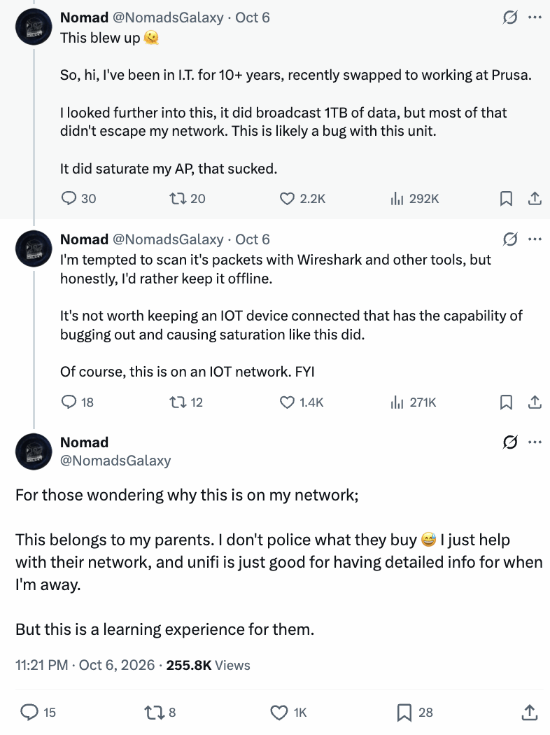Open the 11:21 PM Oct 6, 2026 timestamp

(x=85, y=665)
